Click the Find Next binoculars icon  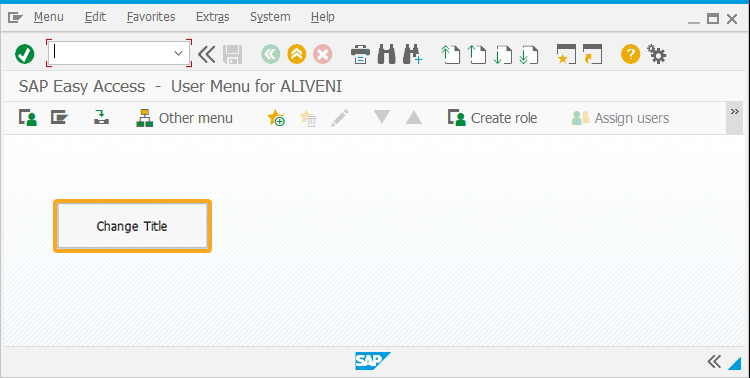(x=412, y=54)
